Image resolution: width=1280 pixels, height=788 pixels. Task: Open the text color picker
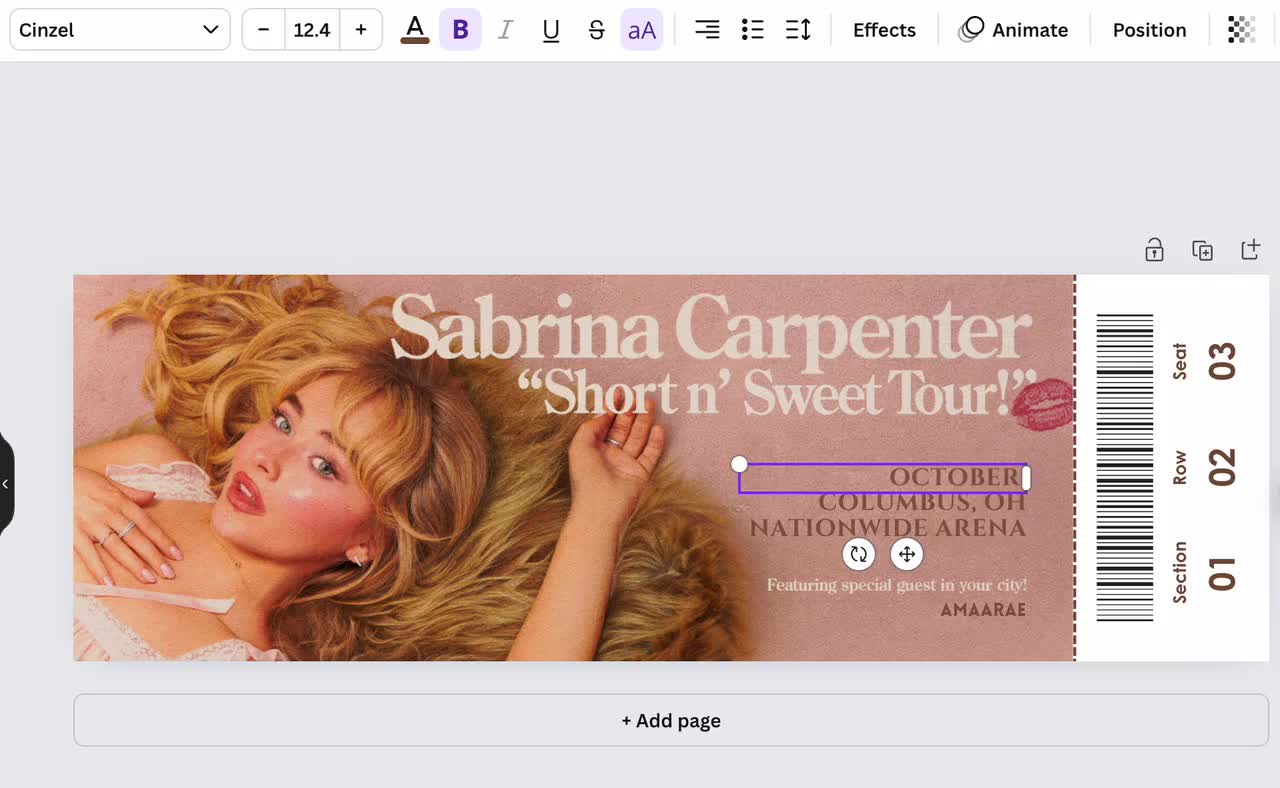click(x=415, y=30)
